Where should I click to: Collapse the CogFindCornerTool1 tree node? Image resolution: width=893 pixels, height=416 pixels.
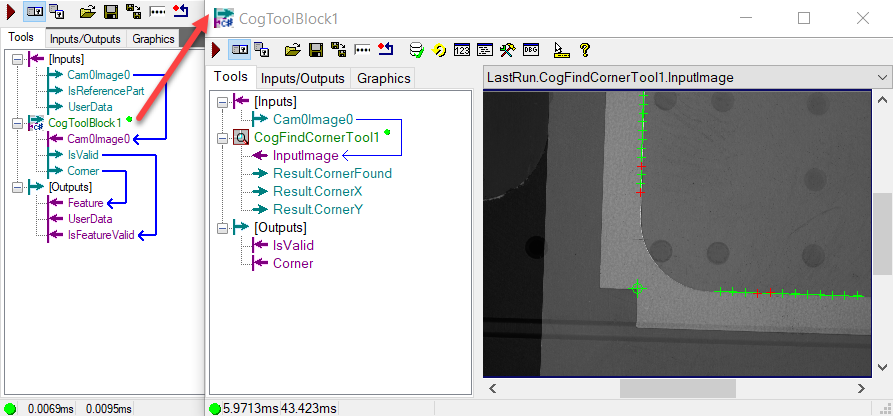(223, 138)
